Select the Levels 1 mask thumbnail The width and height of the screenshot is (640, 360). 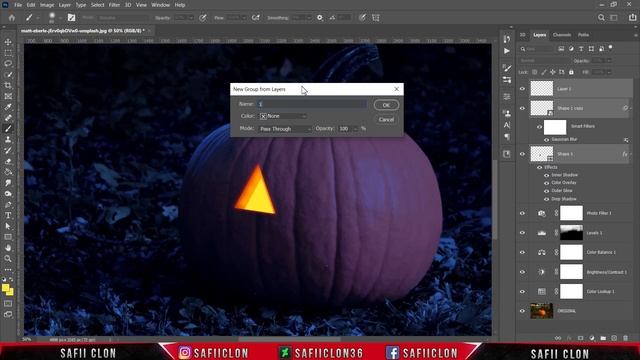pyautogui.click(x=571, y=233)
